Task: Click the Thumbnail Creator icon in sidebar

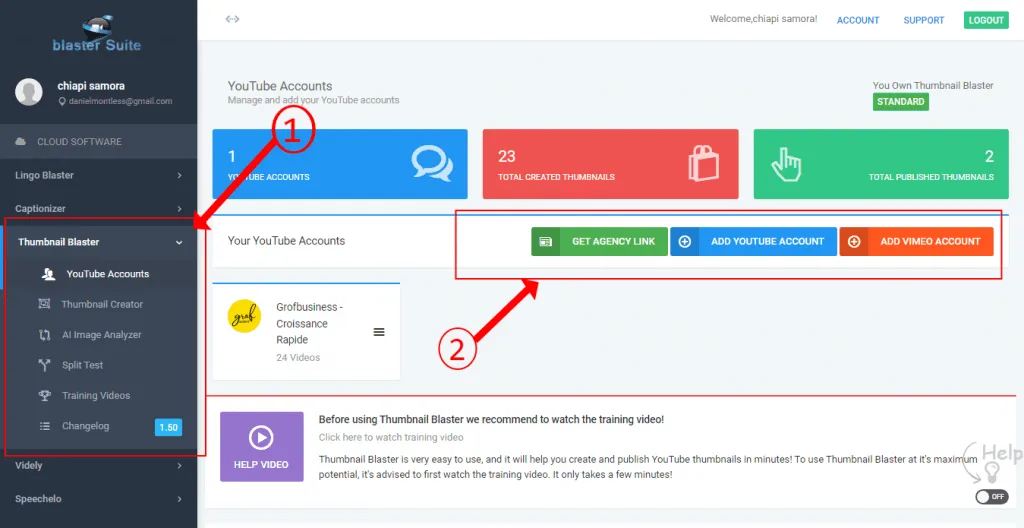Action: (44, 304)
